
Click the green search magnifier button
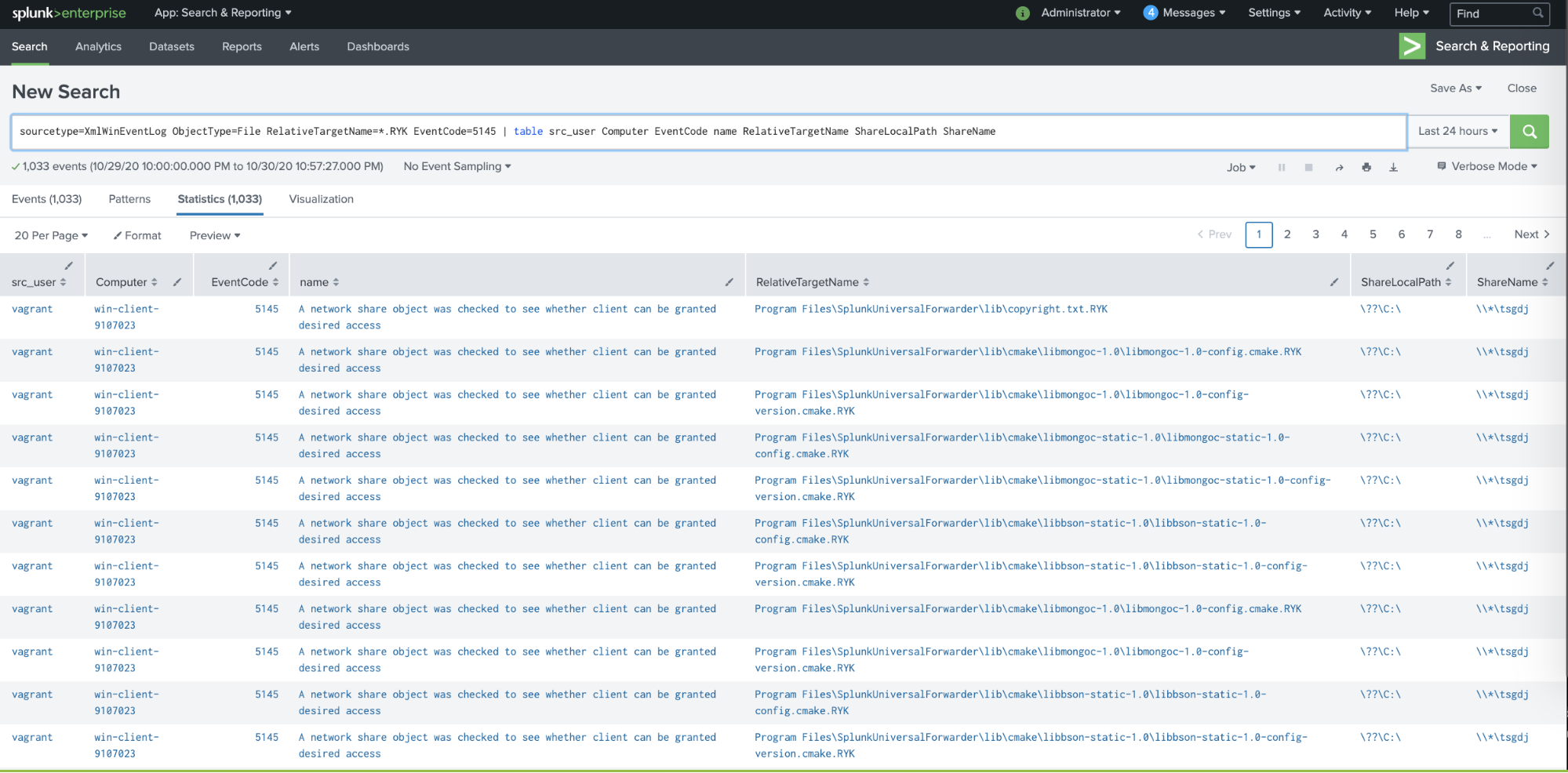click(x=1530, y=132)
